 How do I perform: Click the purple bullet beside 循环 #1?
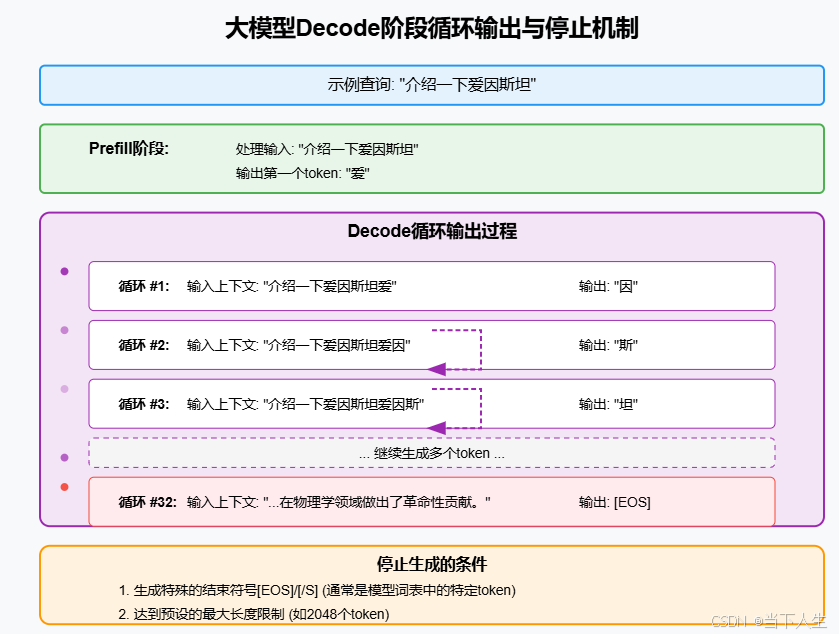click(65, 271)
